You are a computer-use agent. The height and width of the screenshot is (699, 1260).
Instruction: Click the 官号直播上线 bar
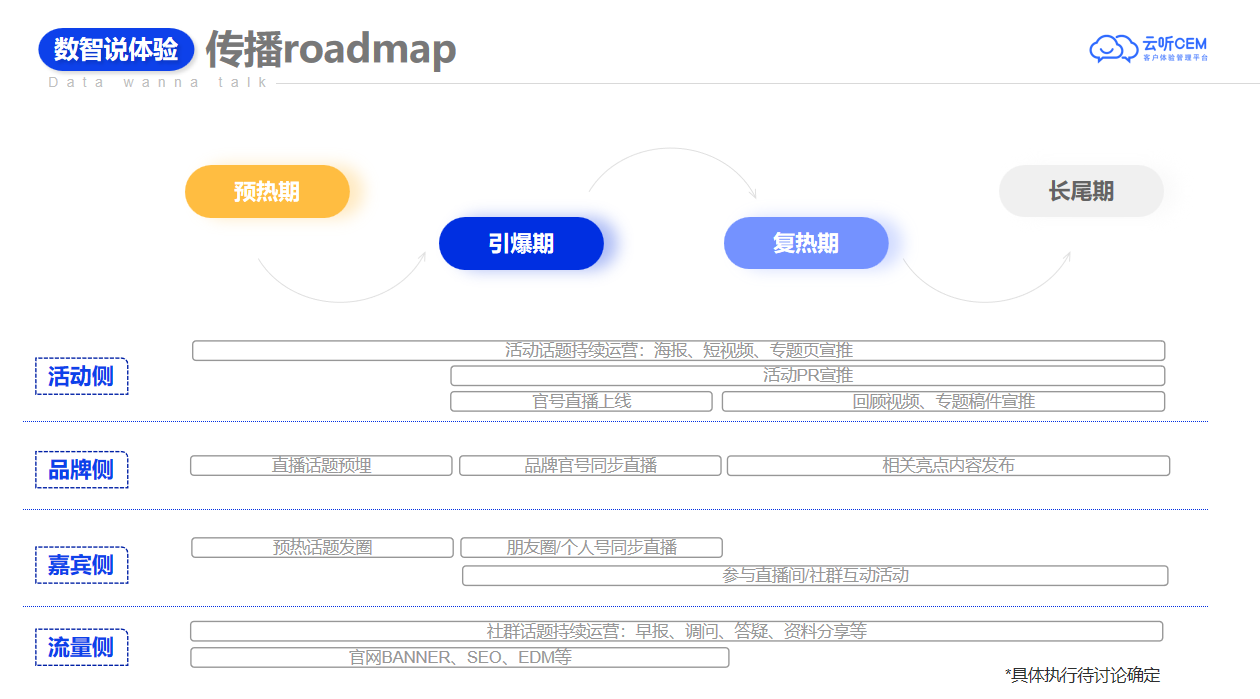tap(581, 401)
